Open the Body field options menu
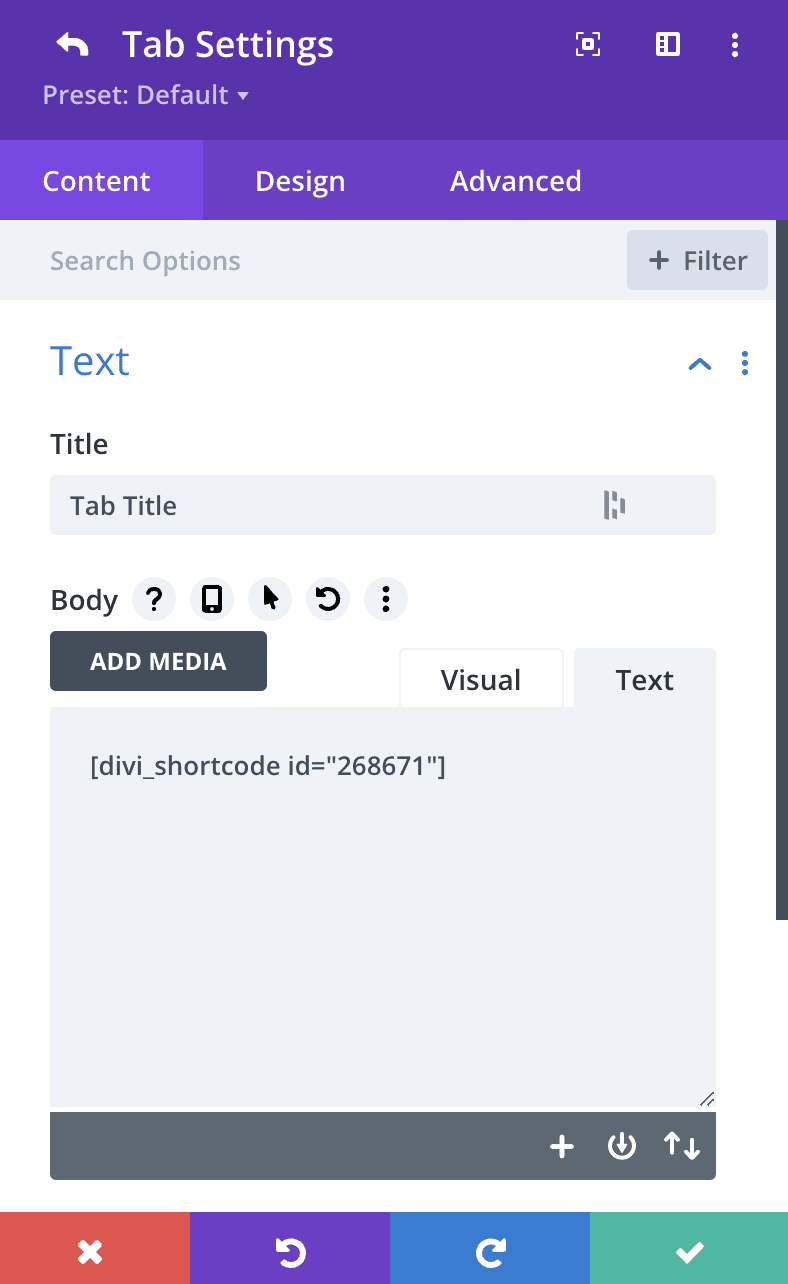This screenshot has width=788, height=1284. pos(385,598)
